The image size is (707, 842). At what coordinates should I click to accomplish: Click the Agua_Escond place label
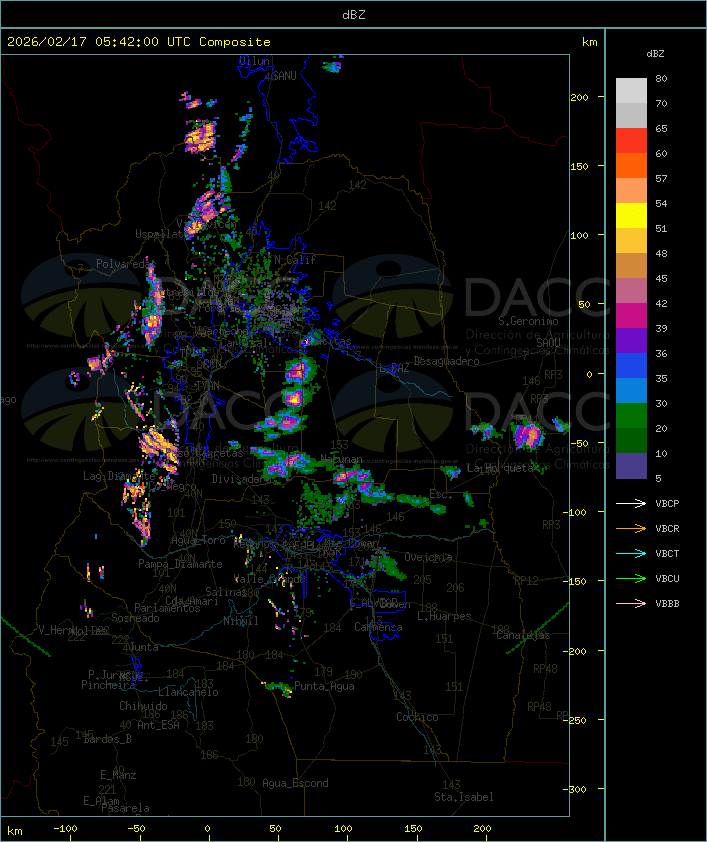(x=295, y=783)
